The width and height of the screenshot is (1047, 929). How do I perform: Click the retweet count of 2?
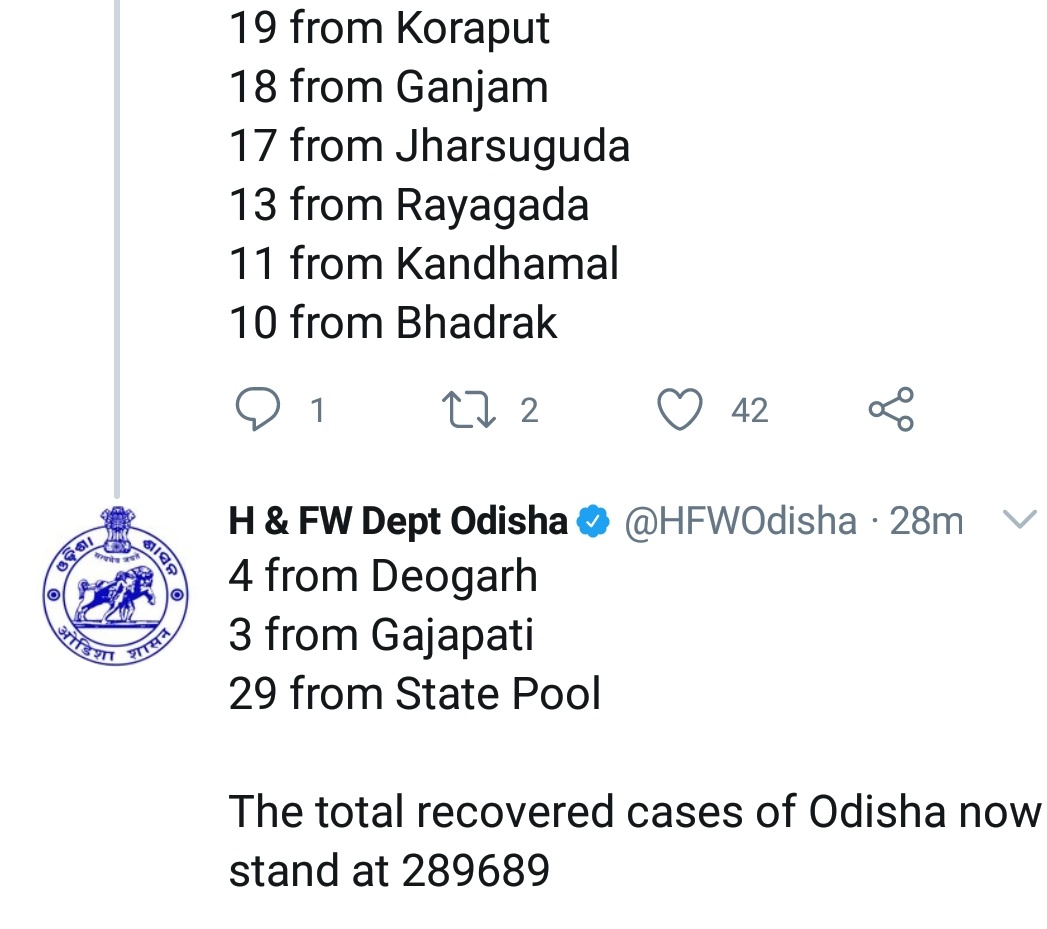pyautogui.click(x=529, y=411)
